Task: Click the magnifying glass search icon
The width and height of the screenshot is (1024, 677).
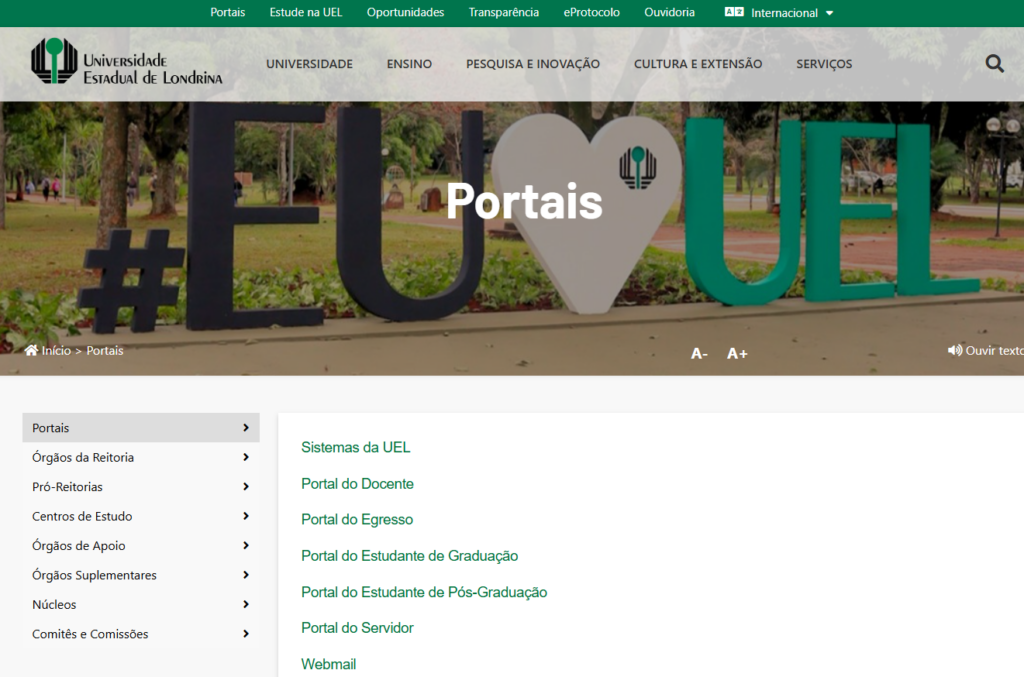Action: (x=994, y=64)
